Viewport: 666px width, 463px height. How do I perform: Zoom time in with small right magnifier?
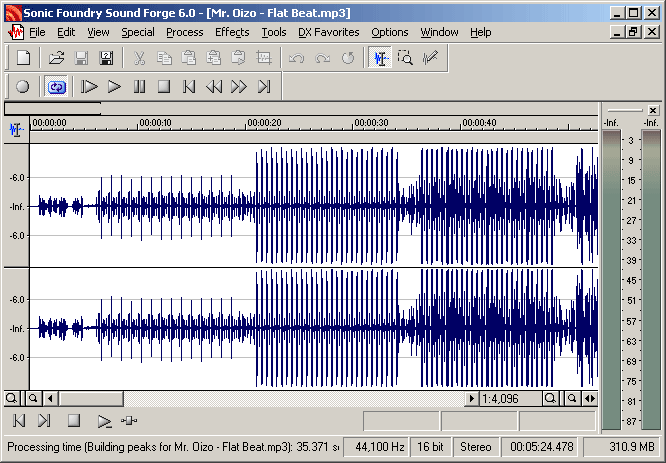pyautogui.click(x=572, y=398)
